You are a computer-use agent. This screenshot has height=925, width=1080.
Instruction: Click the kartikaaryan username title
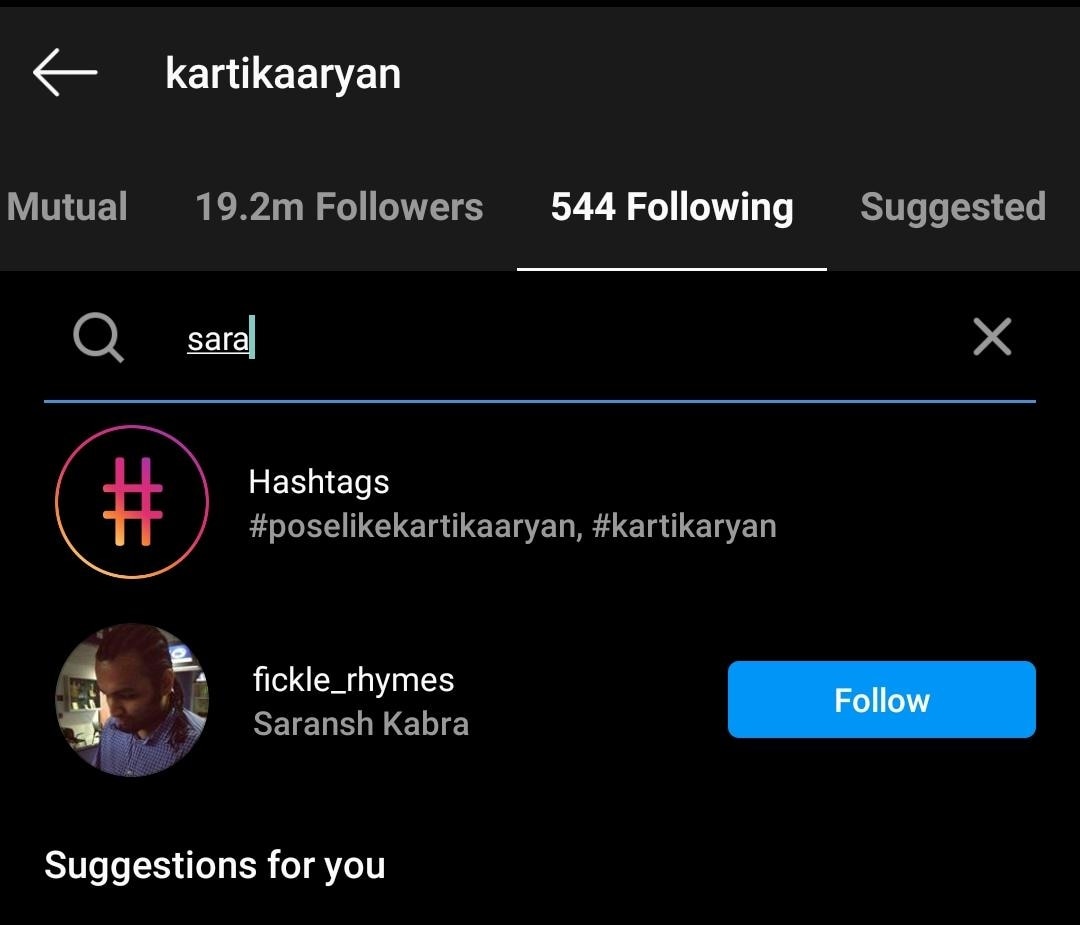click(283, 74)
